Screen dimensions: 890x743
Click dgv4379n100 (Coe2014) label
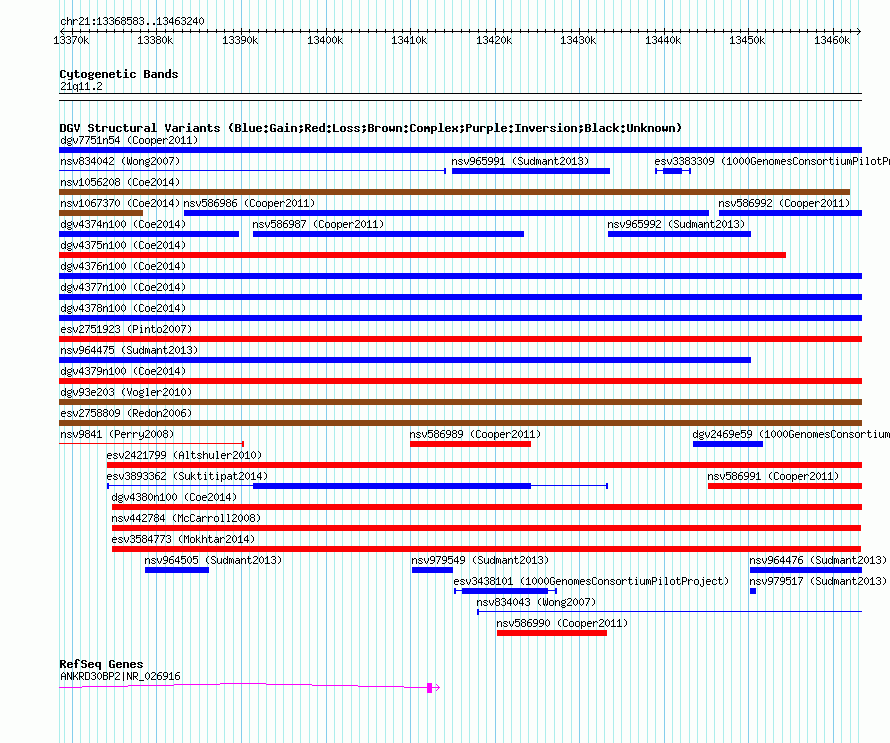[x=123, y=371]
